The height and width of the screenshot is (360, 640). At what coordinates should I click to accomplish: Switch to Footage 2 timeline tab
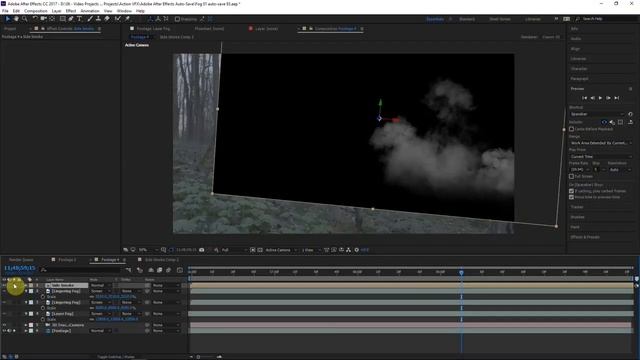point(67,260)
